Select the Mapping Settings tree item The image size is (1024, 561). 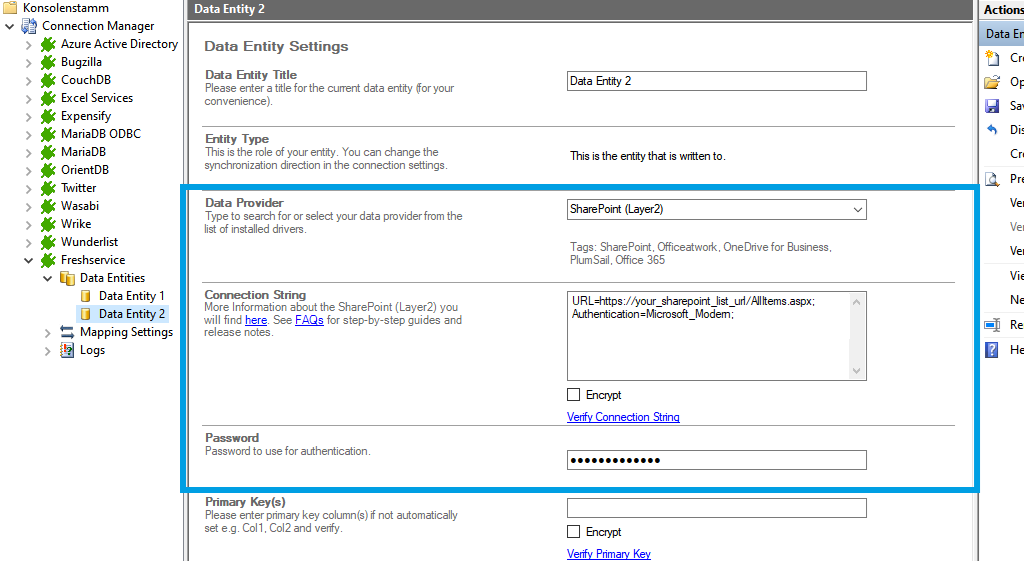(126, 332)
